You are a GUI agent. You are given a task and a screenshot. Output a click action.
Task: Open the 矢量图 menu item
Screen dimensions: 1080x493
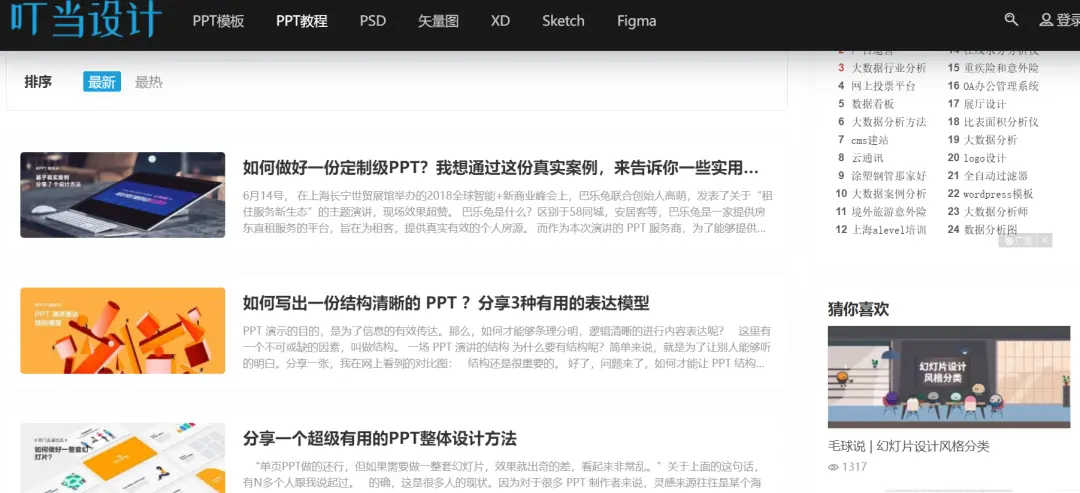[x=438, y=21]
